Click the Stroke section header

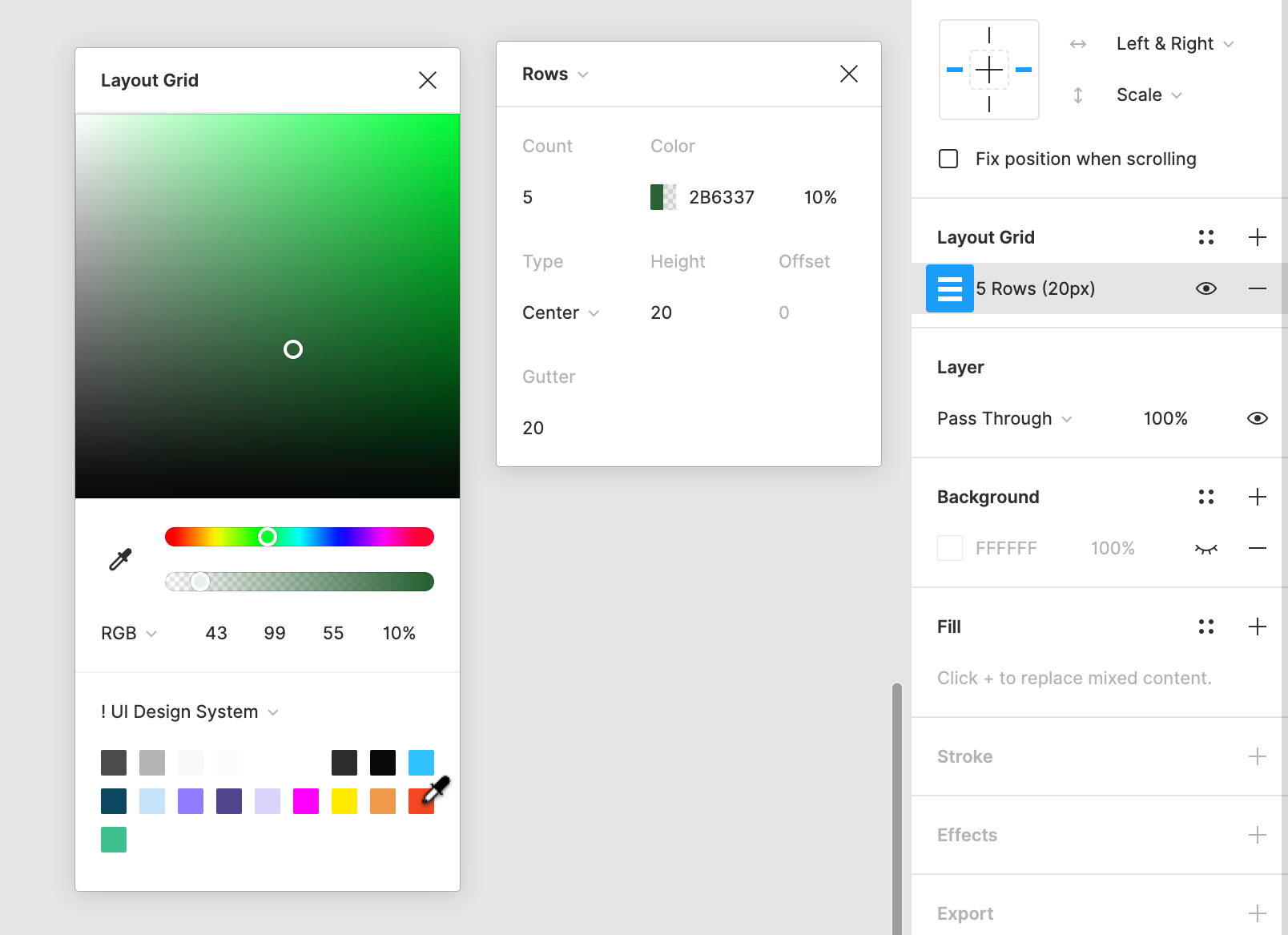pyautogui.click(x=965, y=756)
